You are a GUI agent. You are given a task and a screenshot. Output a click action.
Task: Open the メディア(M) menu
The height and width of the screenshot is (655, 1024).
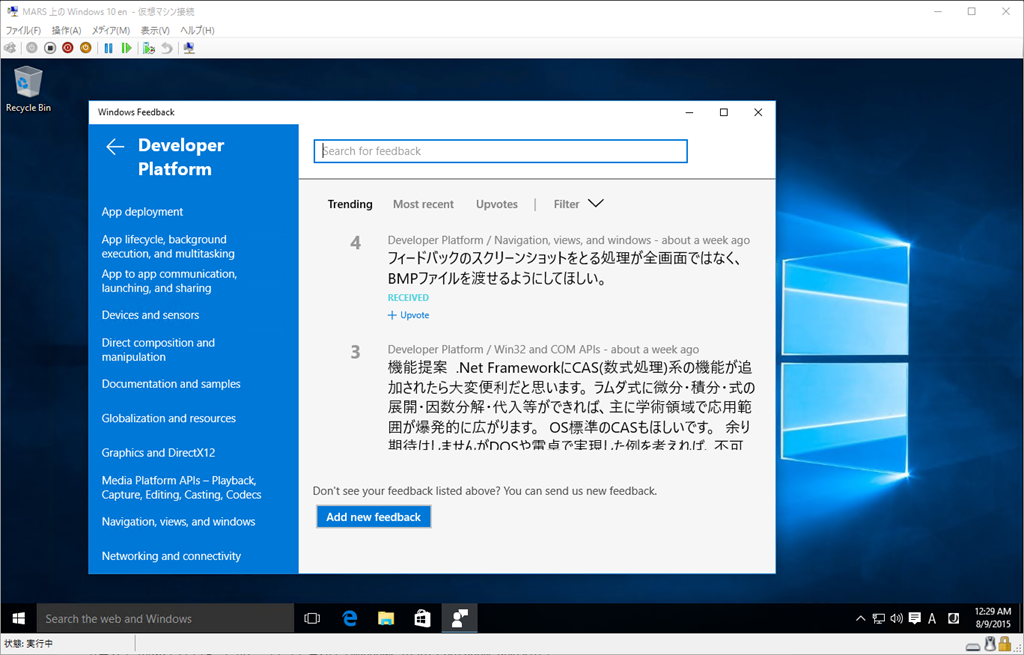coord(111,31)
